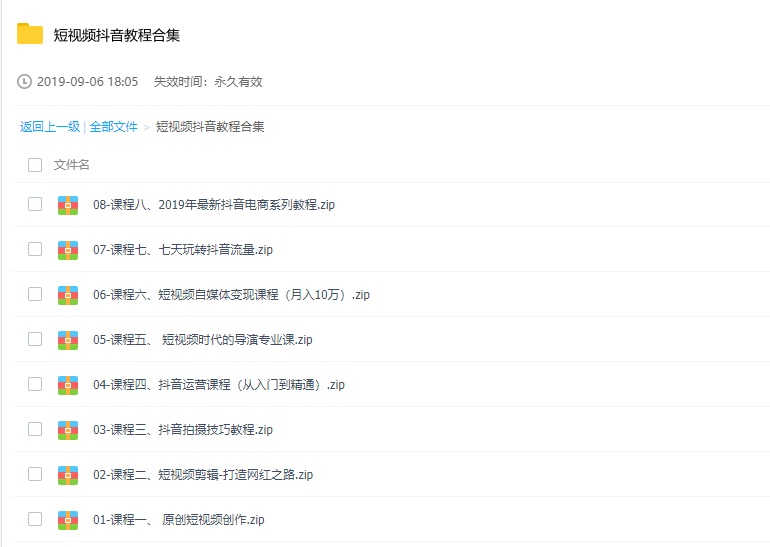Check the box for 05-课程五 zip file
The width and height of the screenshot is (770, 547).
[x=35, y=339]
